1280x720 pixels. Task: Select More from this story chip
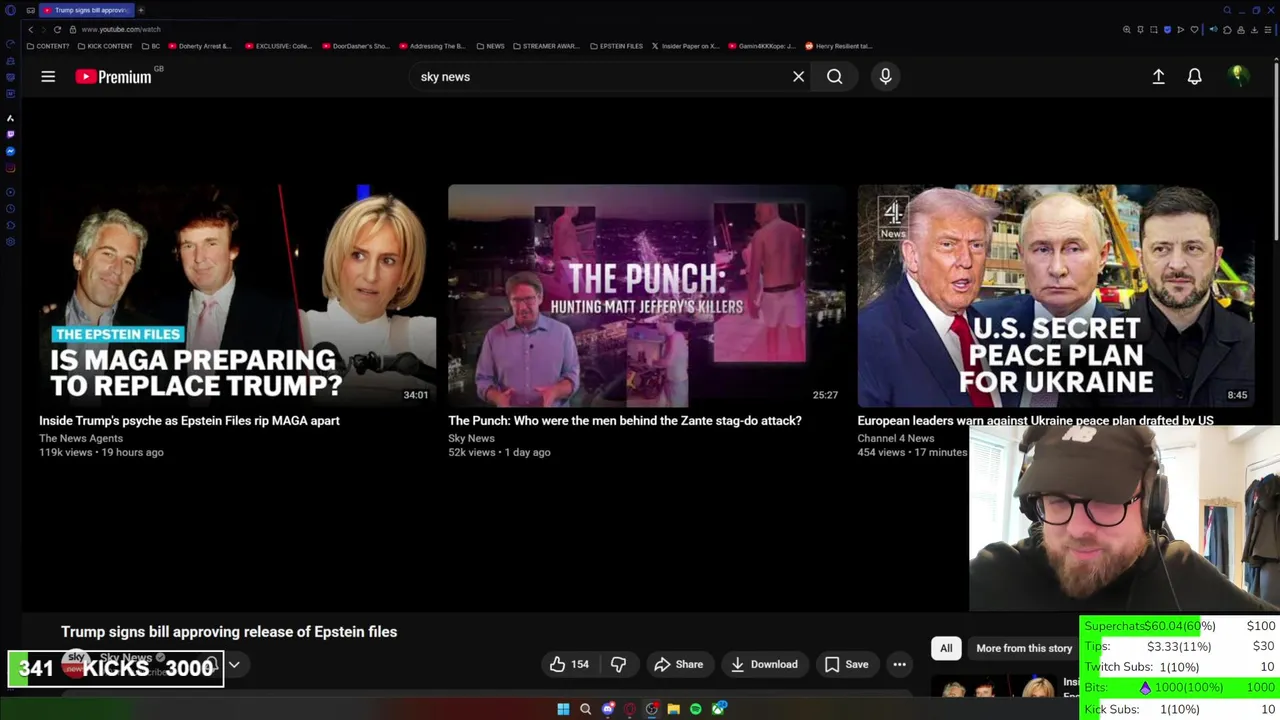[x=1024, y=648]
